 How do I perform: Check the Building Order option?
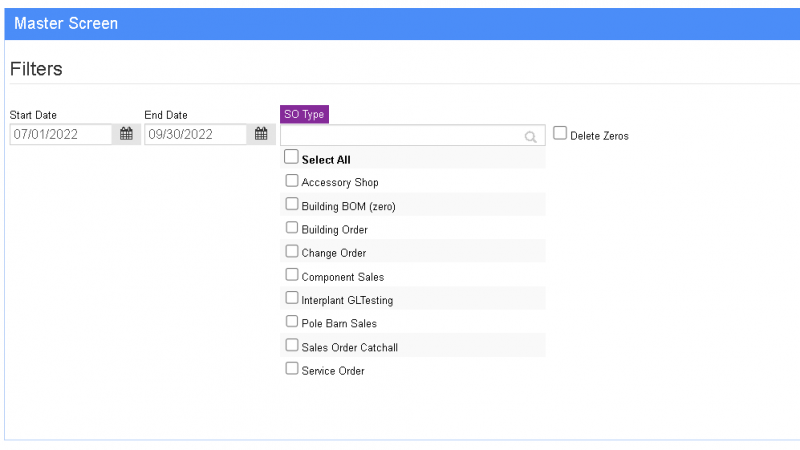[291, 228]
